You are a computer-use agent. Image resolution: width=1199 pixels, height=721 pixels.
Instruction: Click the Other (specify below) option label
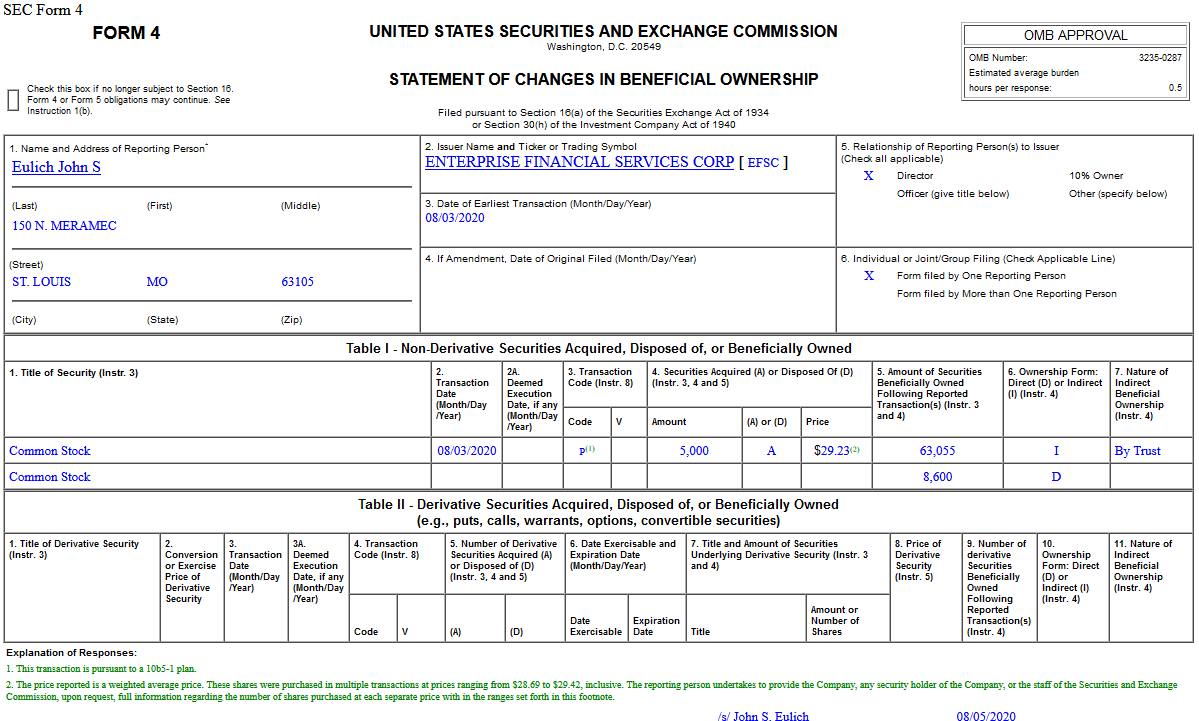[x=1118, y=194]
